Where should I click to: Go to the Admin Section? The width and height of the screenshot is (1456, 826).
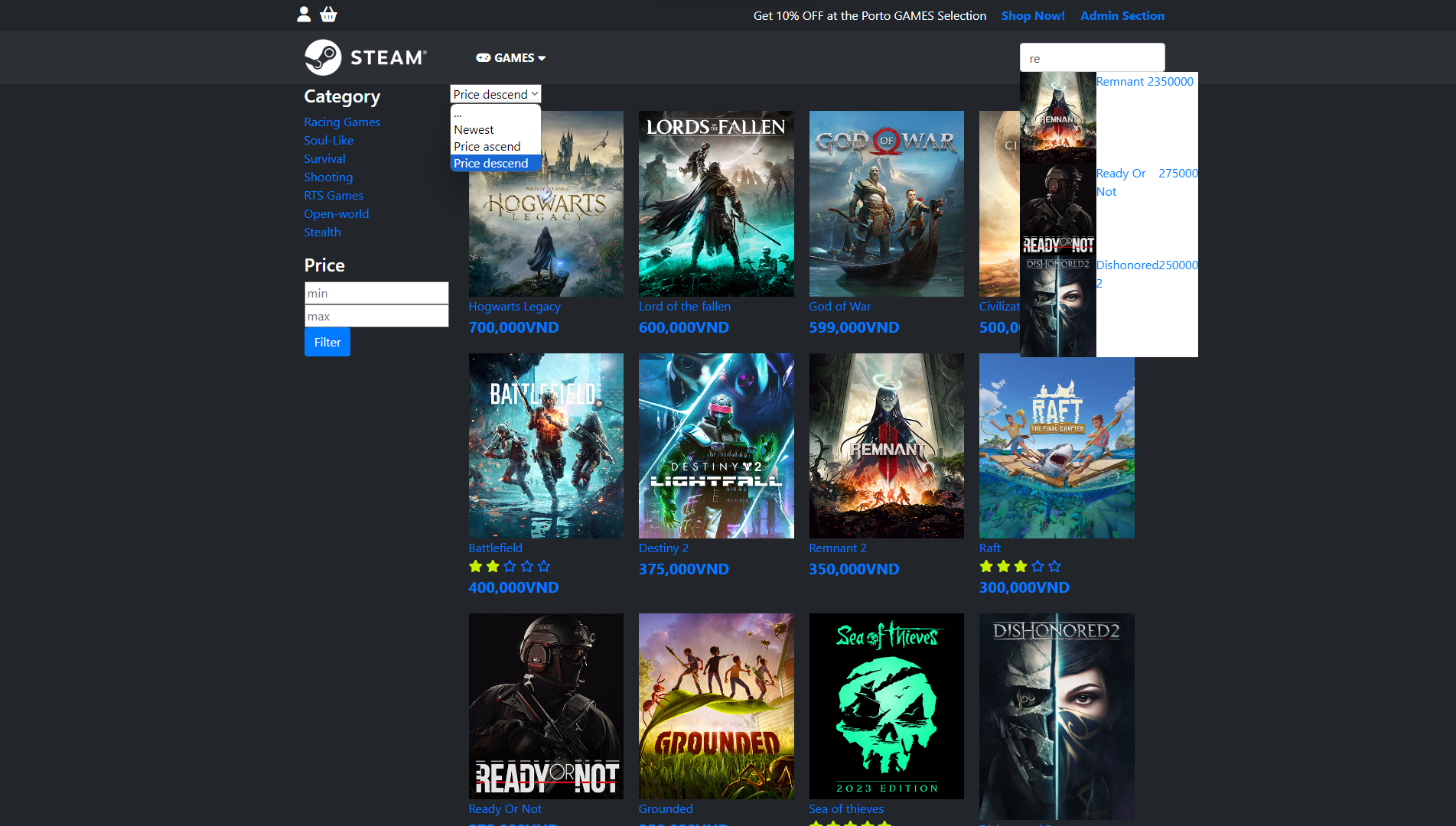coord(1122,16)
